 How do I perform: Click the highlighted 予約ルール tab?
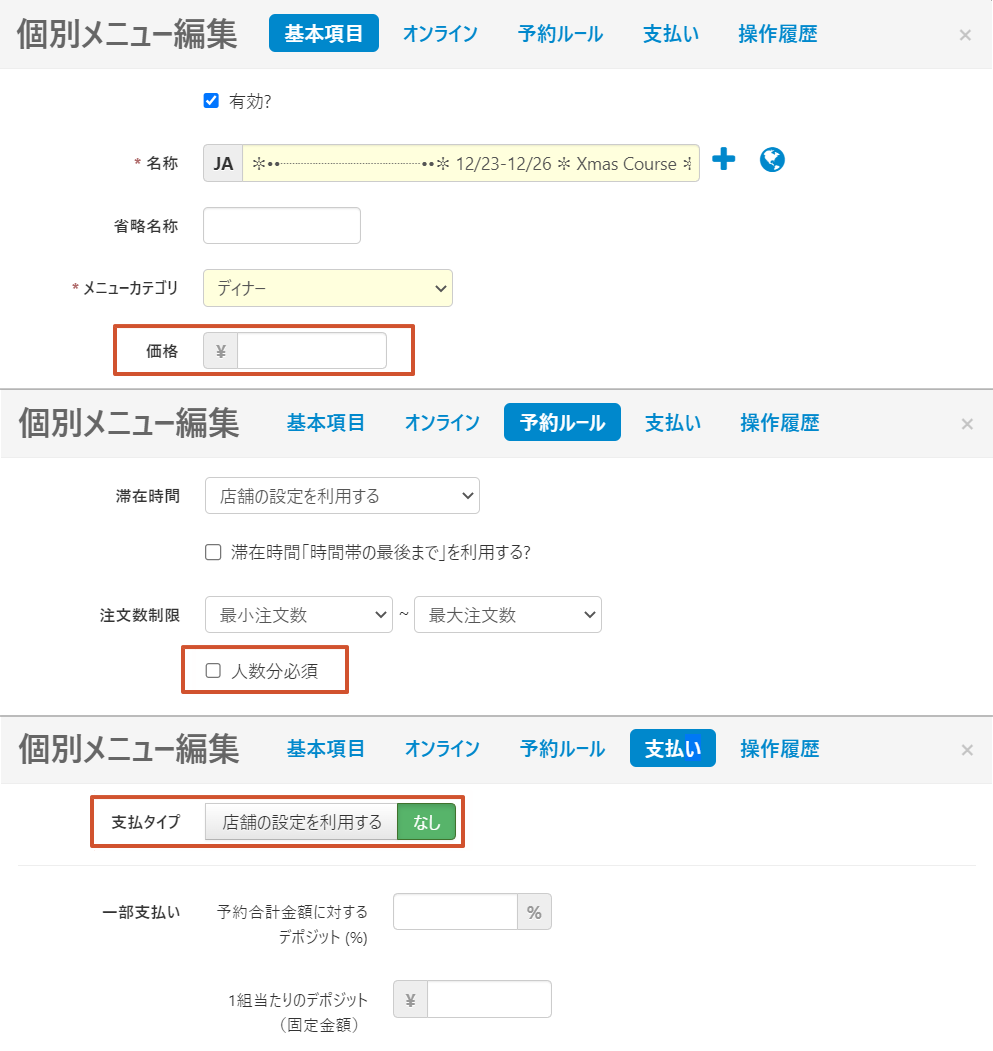[x=562, y=423]
